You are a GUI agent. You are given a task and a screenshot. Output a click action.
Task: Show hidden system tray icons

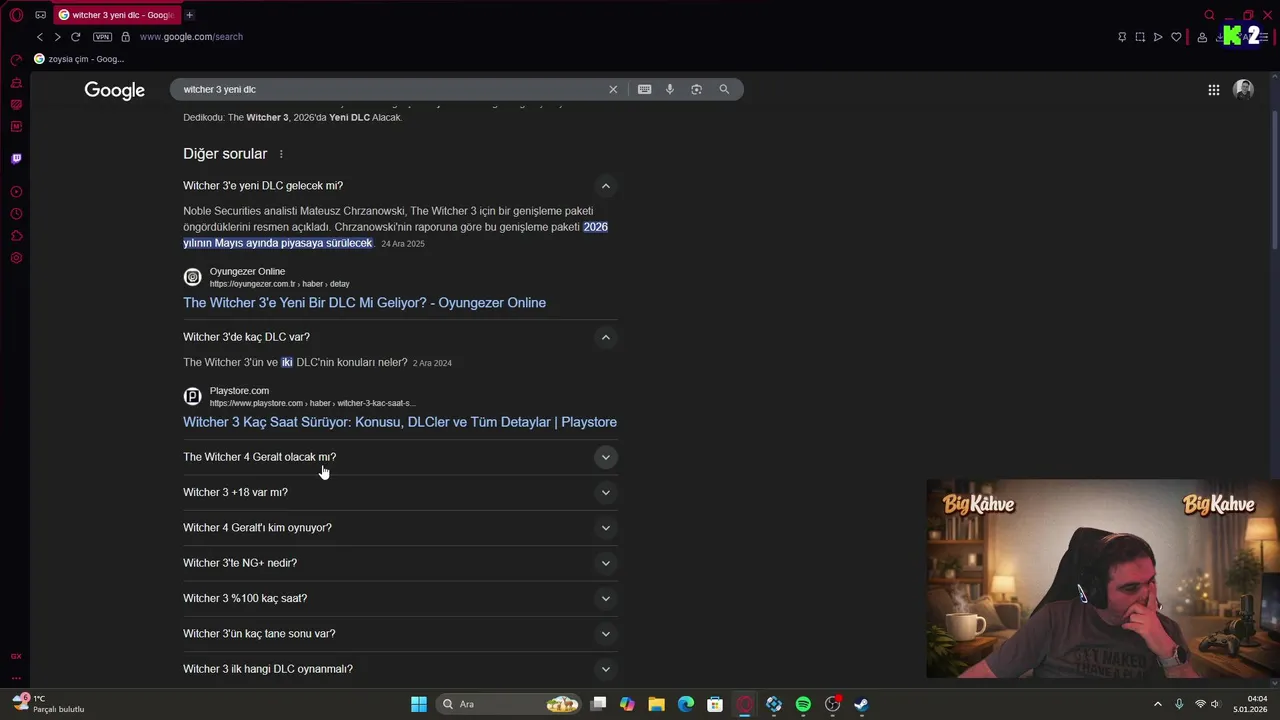click(1158, 704)
